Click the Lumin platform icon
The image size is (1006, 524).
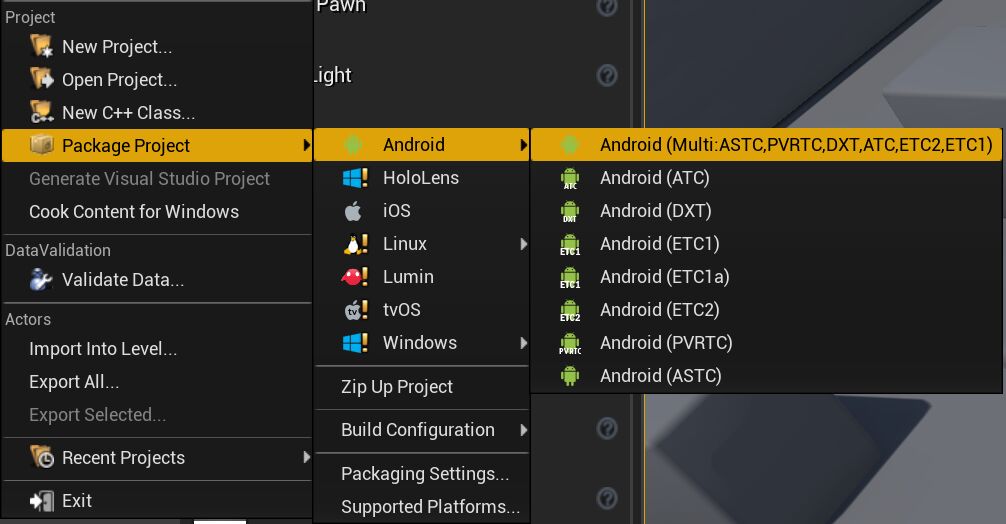(x=355, y=277)
